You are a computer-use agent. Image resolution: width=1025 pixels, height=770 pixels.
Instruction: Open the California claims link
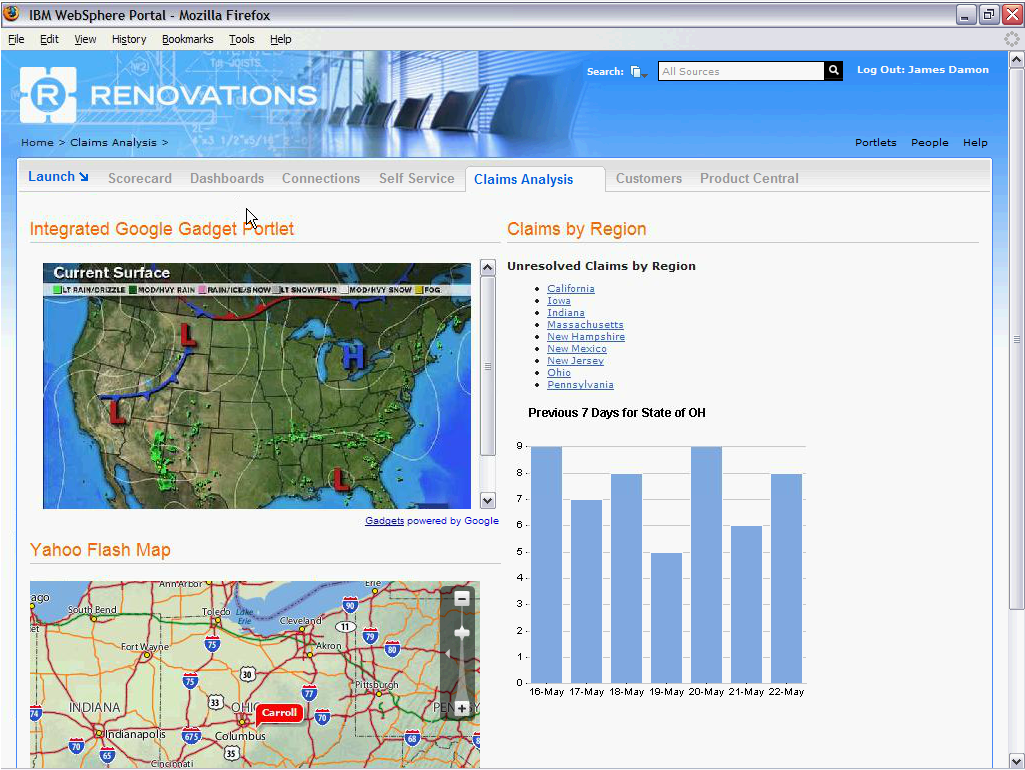click(x=571, y=288)
